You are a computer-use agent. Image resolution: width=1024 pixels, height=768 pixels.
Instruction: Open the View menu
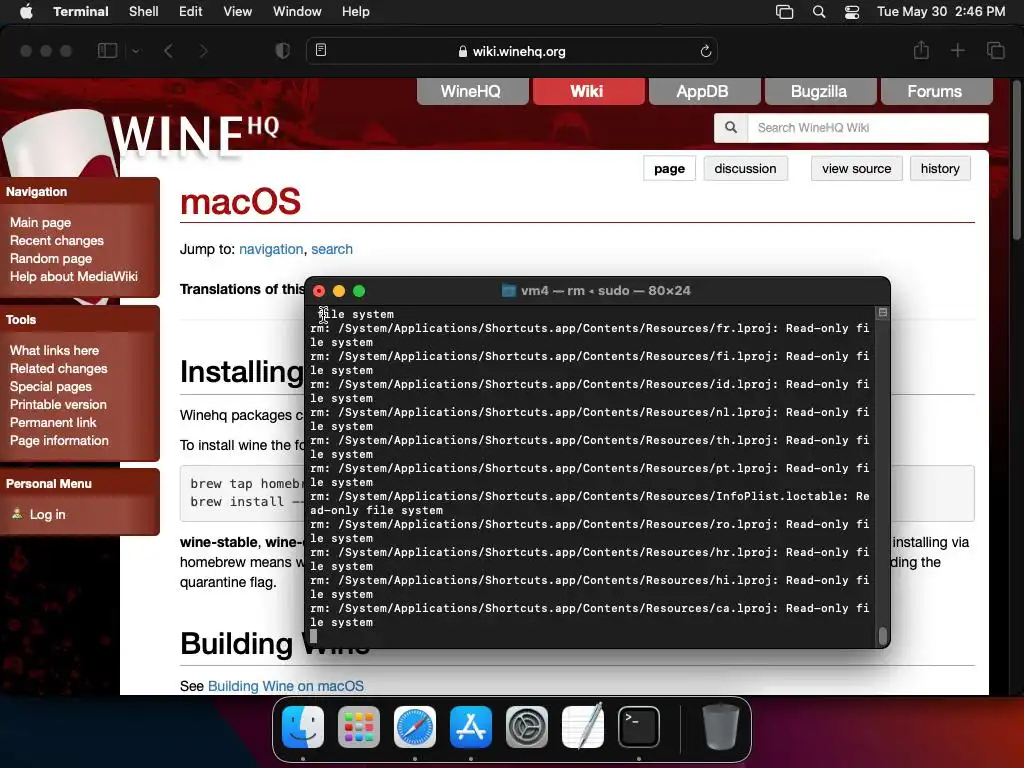[238, 12]
